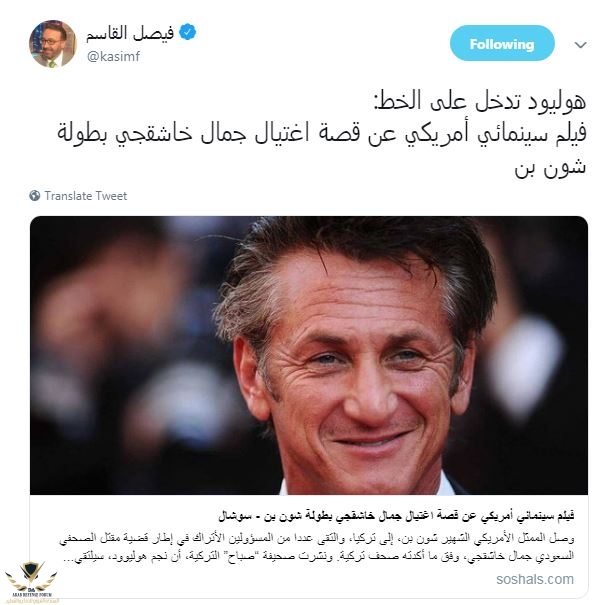The height and width of the screenshot is (605, 605).
Task: Open the @kasimf handle
Action: click(x=114, y=57)
